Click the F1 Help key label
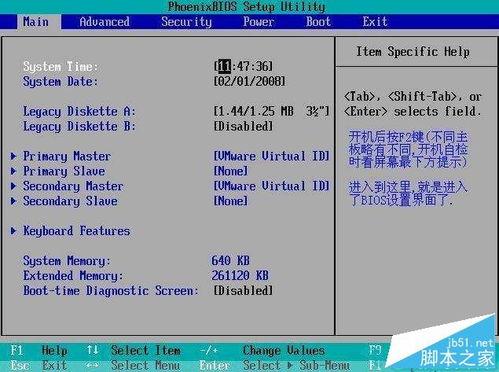 [39, 350]
